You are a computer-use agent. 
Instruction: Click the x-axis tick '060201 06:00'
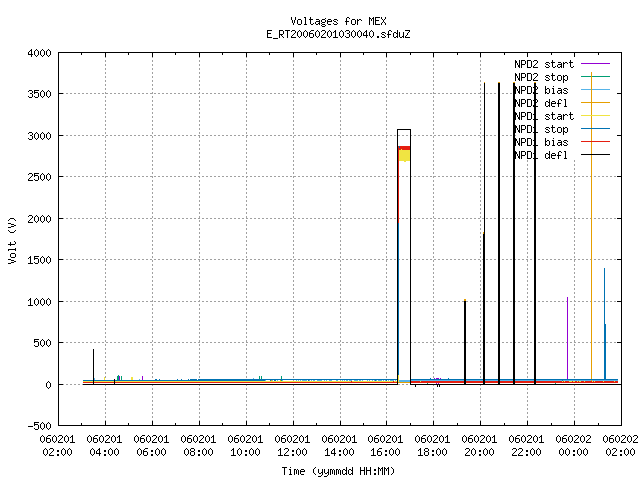point(151,446)
